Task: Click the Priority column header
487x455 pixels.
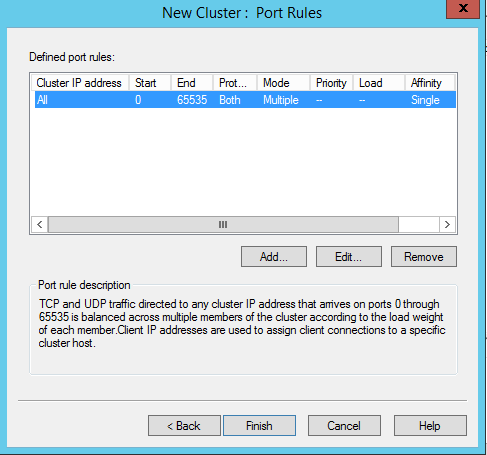Action: click(x=332, y=83)
